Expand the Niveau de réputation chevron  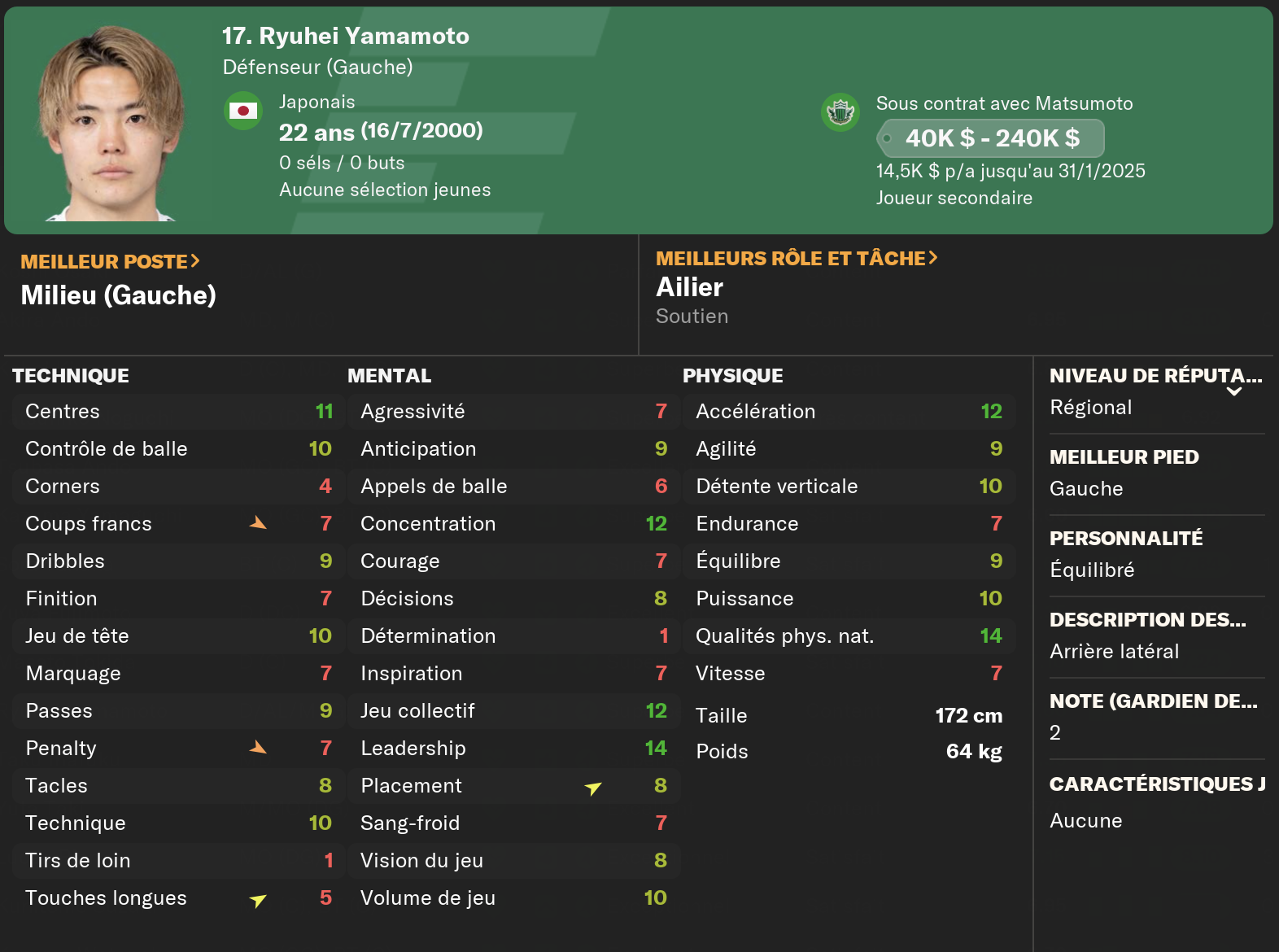1233,391
